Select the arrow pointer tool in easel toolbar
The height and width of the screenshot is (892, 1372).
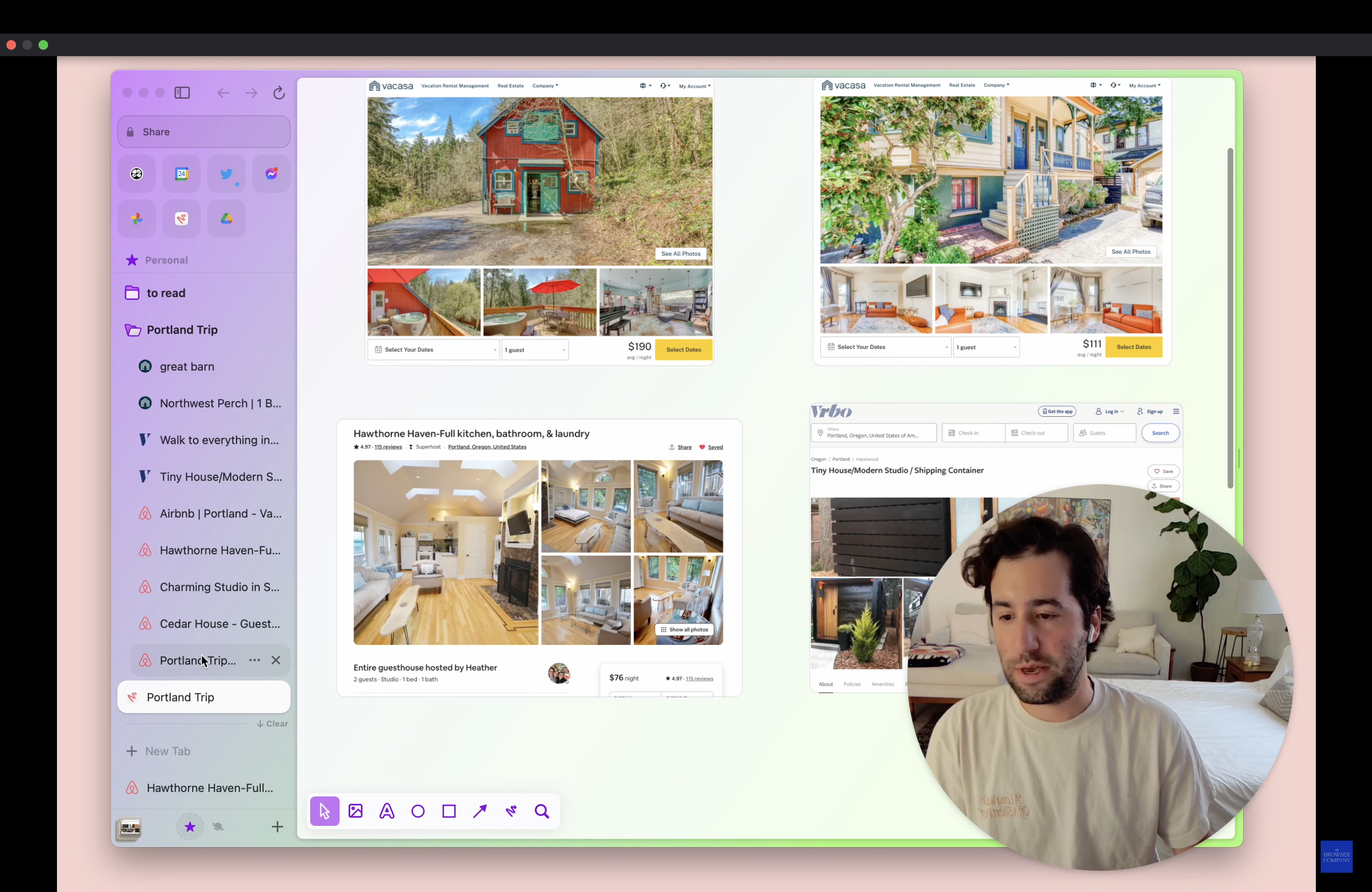[325, 811]
